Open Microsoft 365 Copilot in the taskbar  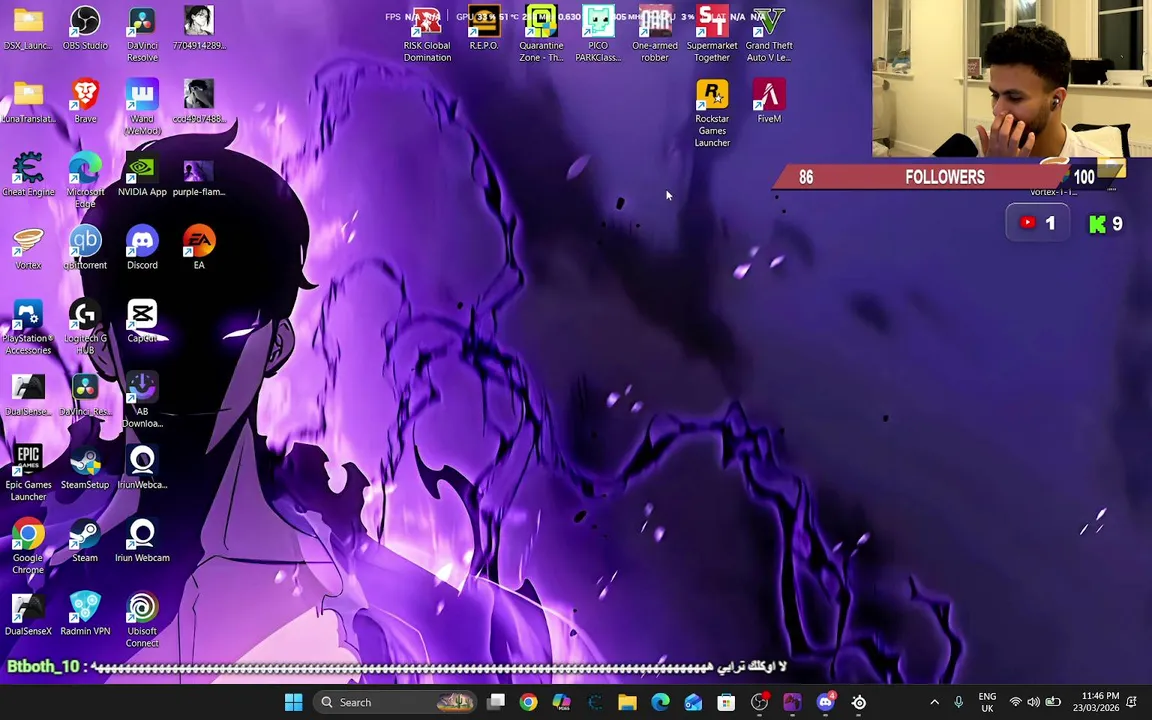coord(562,702)
